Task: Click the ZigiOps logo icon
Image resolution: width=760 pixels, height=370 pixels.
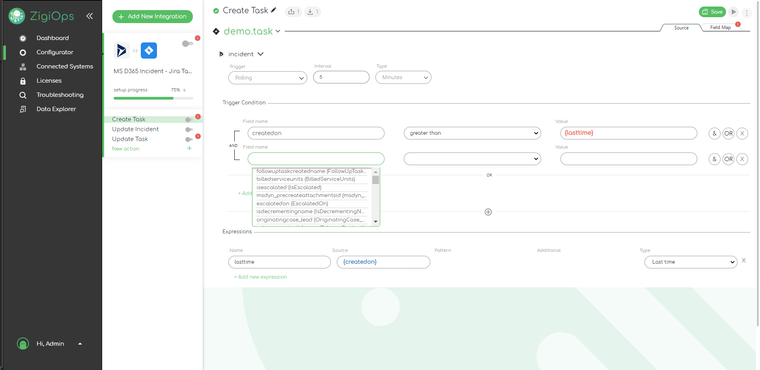Action: coord(17,16)
